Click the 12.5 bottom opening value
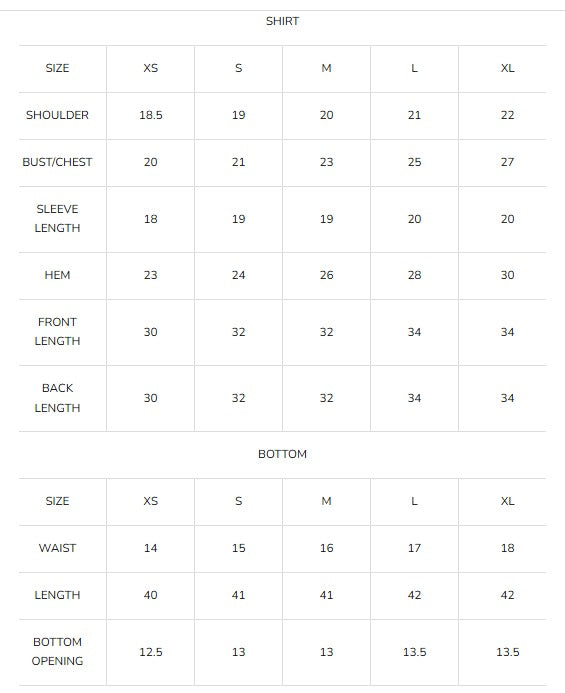The height and width of the screenshot is (693, 565). [150, 652]
